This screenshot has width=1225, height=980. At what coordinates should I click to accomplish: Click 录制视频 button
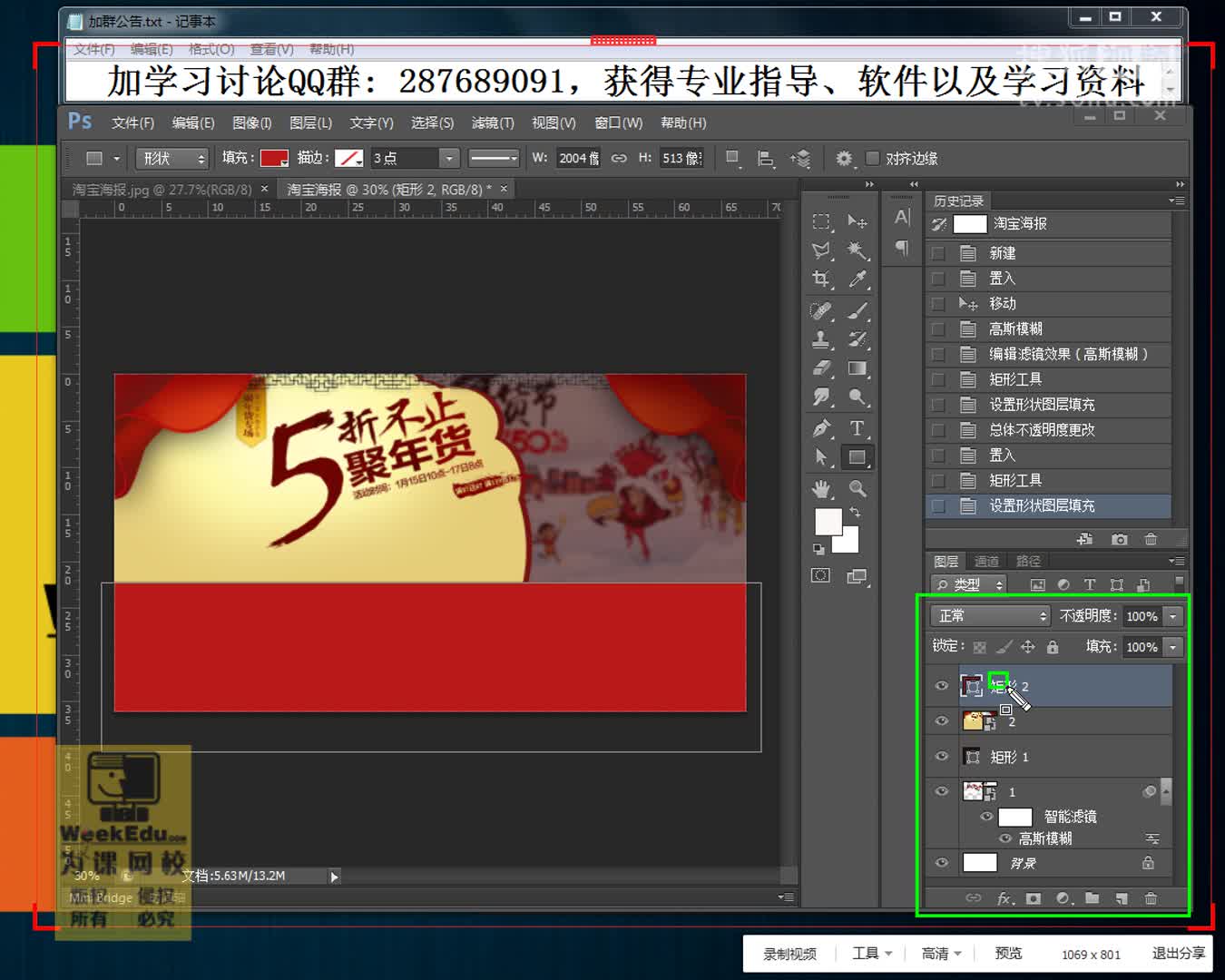[x=789, y=954]
